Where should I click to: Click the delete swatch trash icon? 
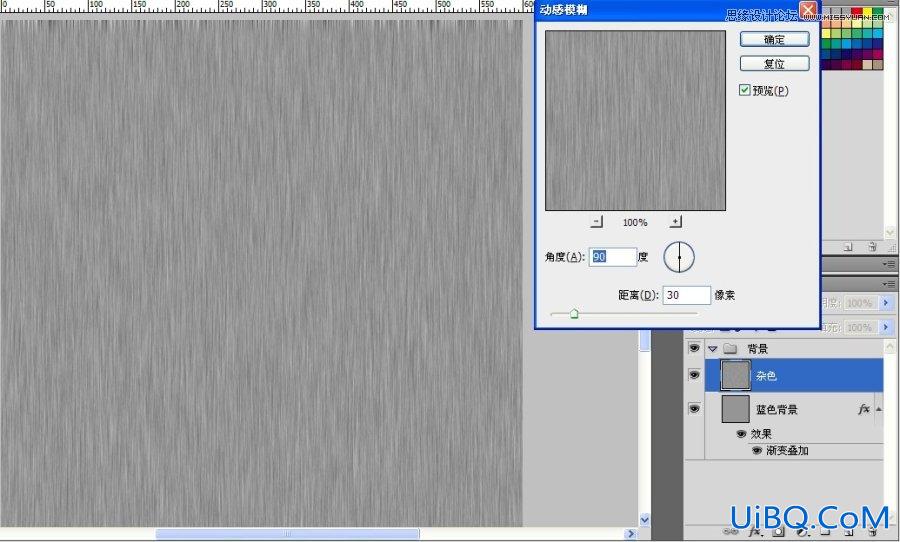[x=872, y=247]
